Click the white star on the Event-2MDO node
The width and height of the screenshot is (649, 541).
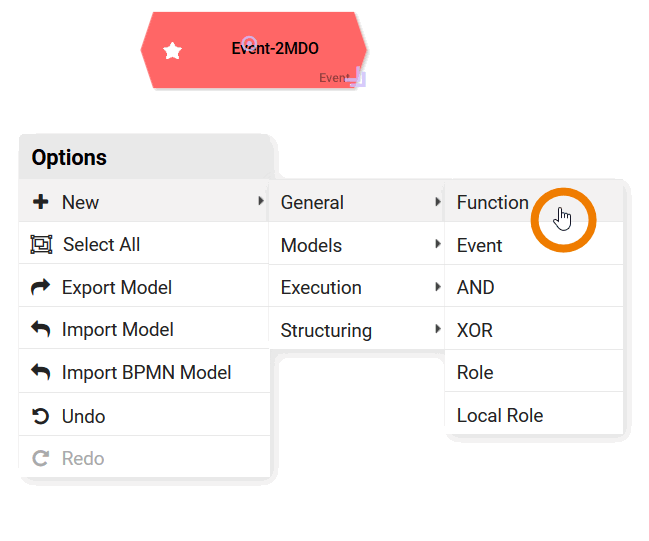pyautogui.click(x=173, y=51)
